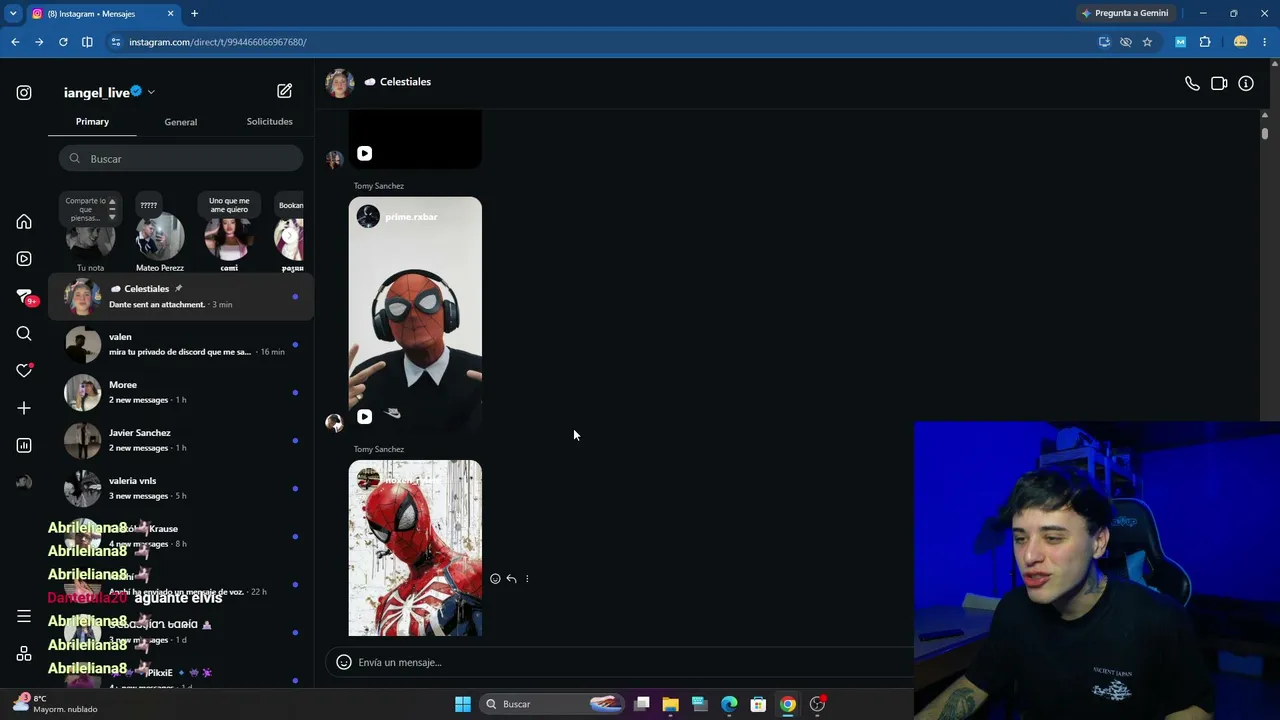Click the chat scrollbar up arrow
The image size is (1280, 720).
tap(1265, 115)
